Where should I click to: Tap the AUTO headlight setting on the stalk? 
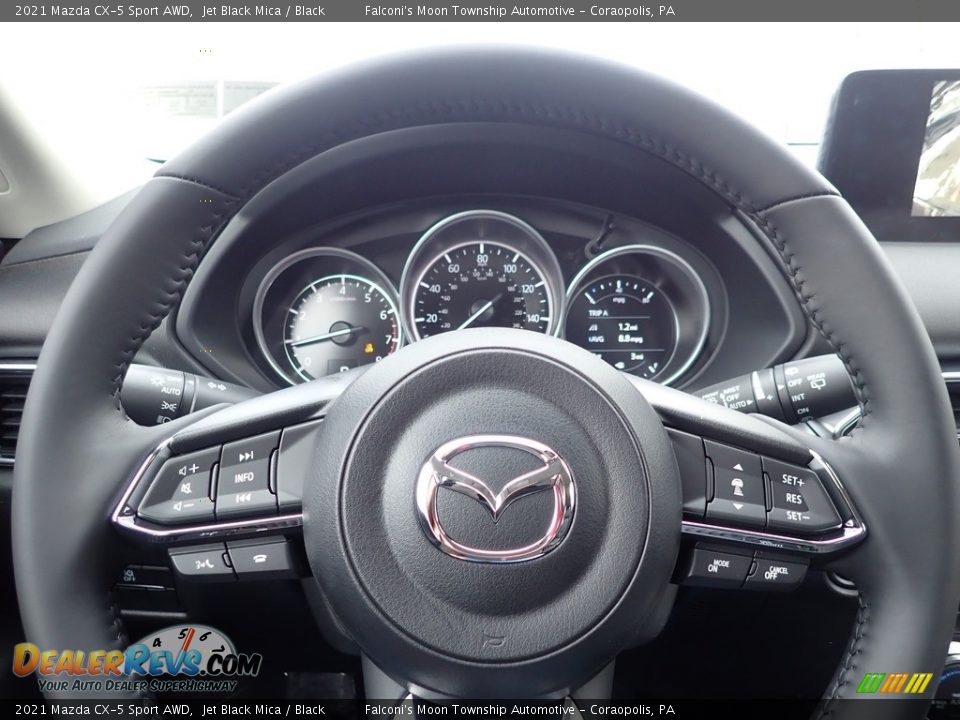click(x=171, y=391)
